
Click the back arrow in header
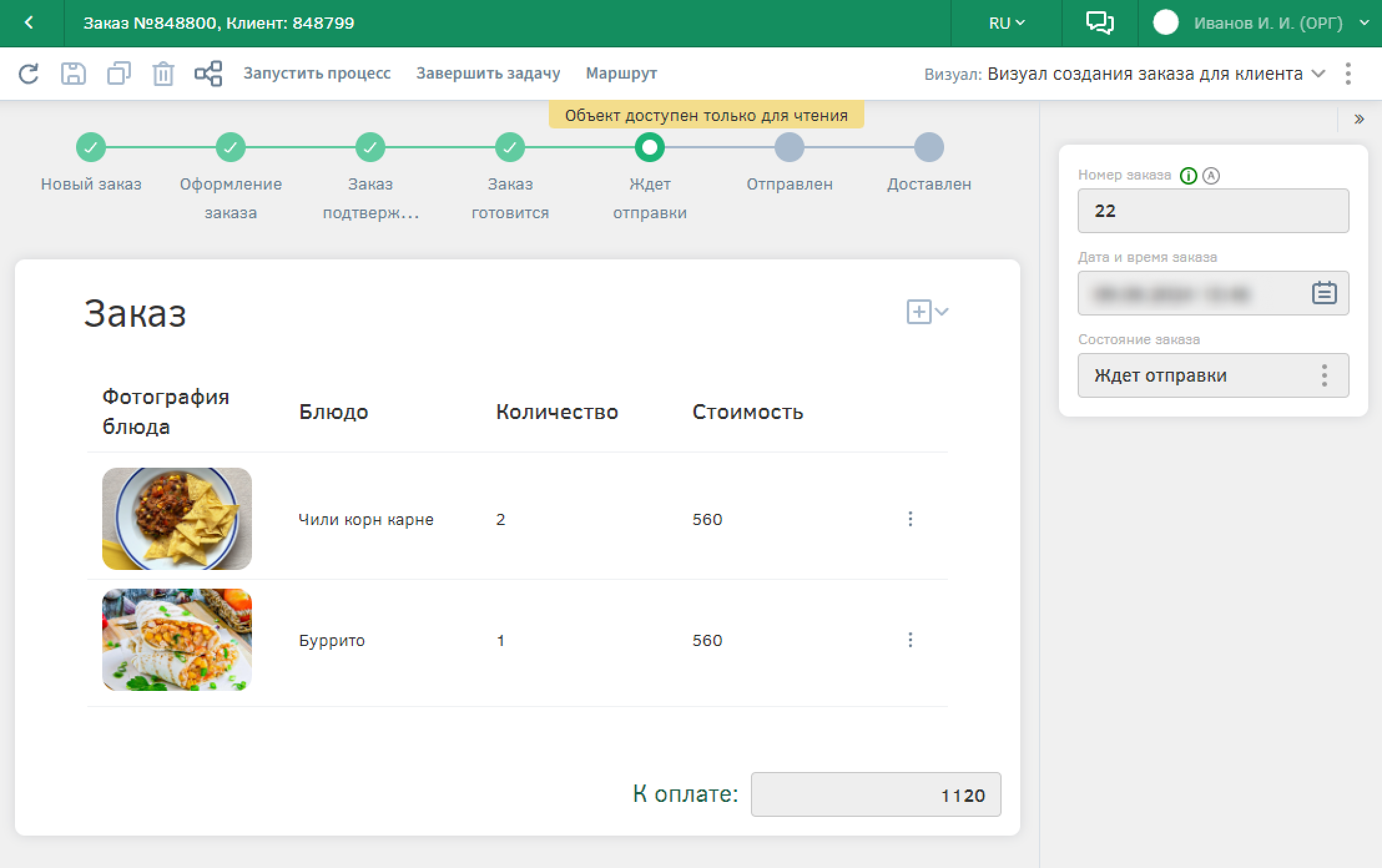click(x=29, y=23)
